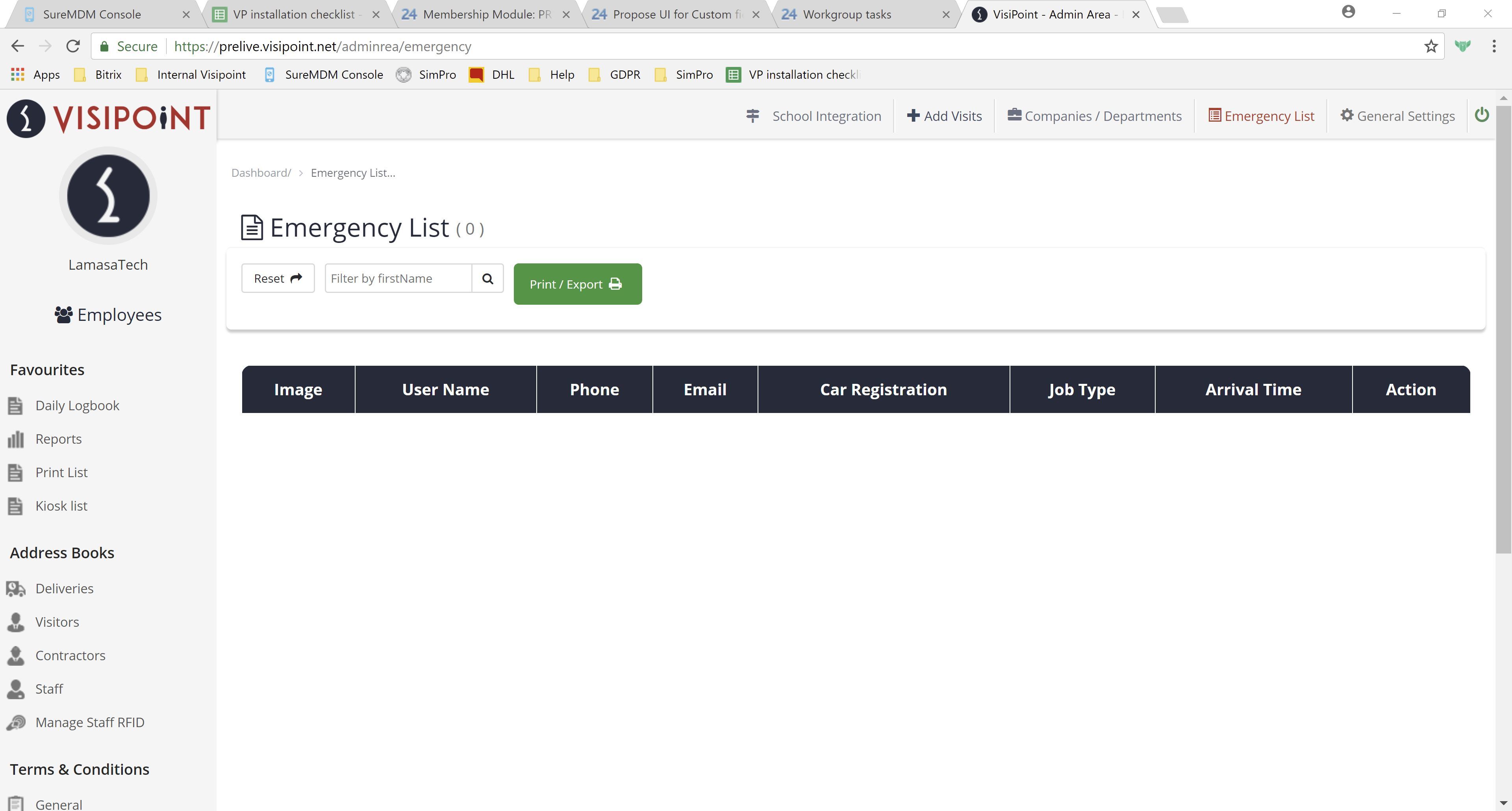Click the Car Registration column header
Image resolution: width=1512 pixels, height=811 pixels.
point(883,389)
